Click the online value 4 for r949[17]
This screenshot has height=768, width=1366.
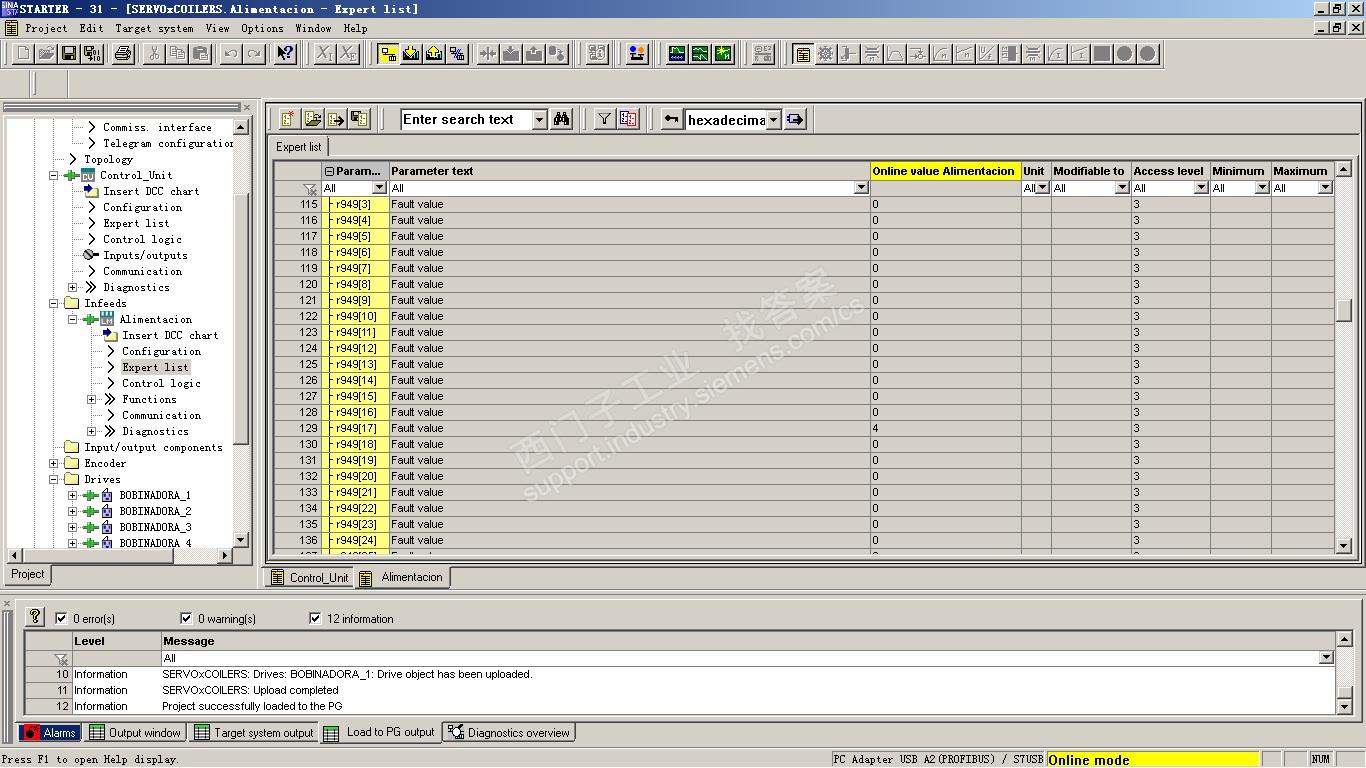pyautogui.click(x=945, y=428)
